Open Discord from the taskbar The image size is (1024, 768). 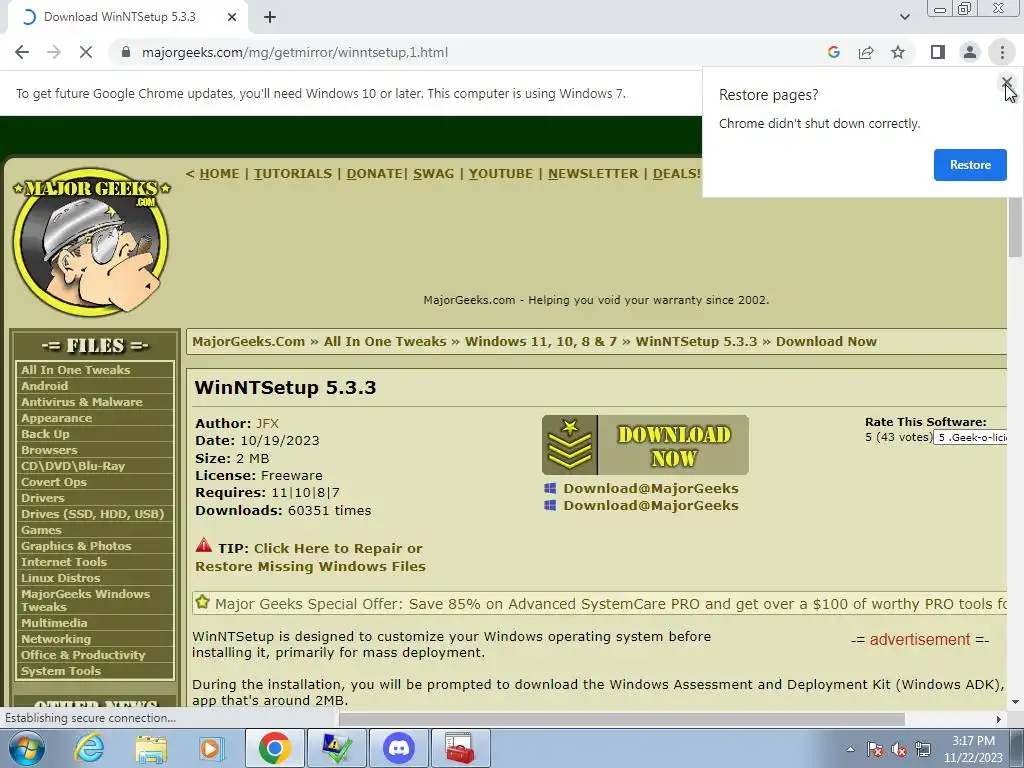(398, 748)
